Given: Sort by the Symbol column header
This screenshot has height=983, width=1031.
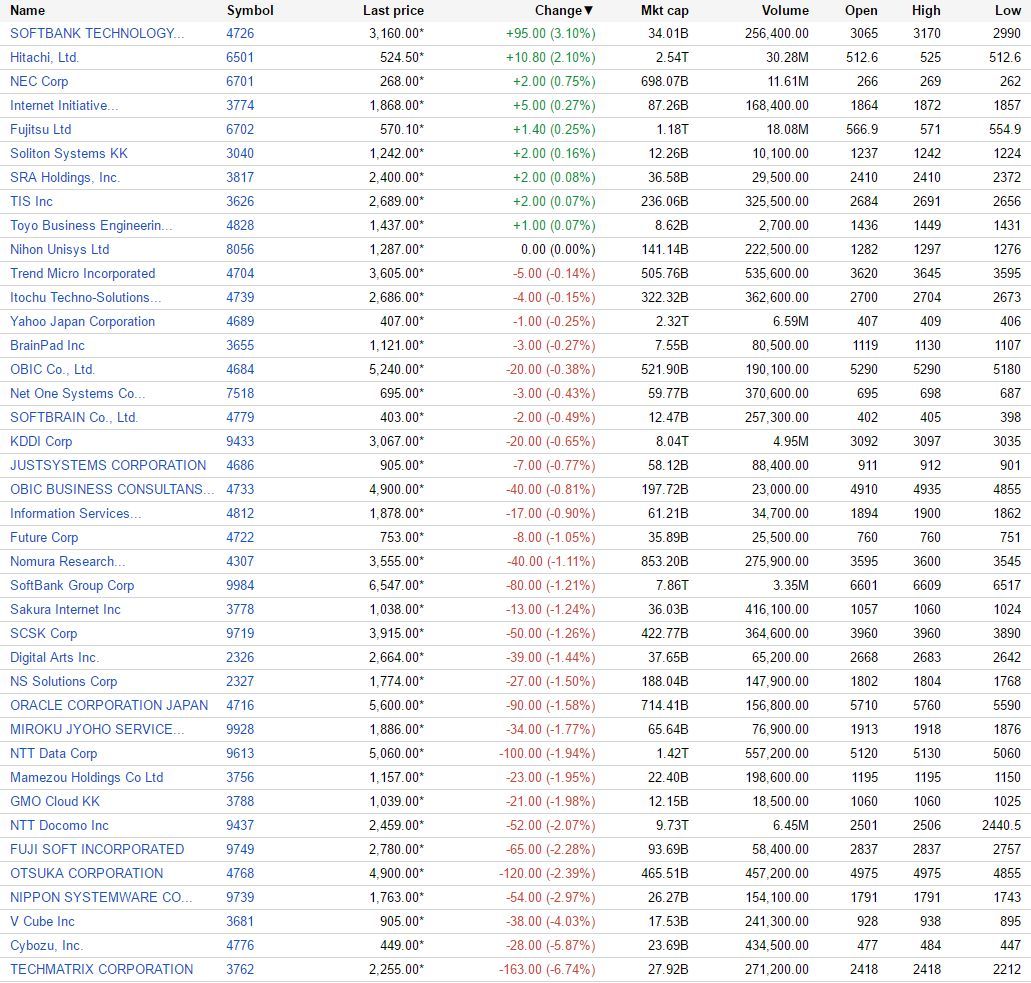Looking at the screenshot, I should pos(250,11).
